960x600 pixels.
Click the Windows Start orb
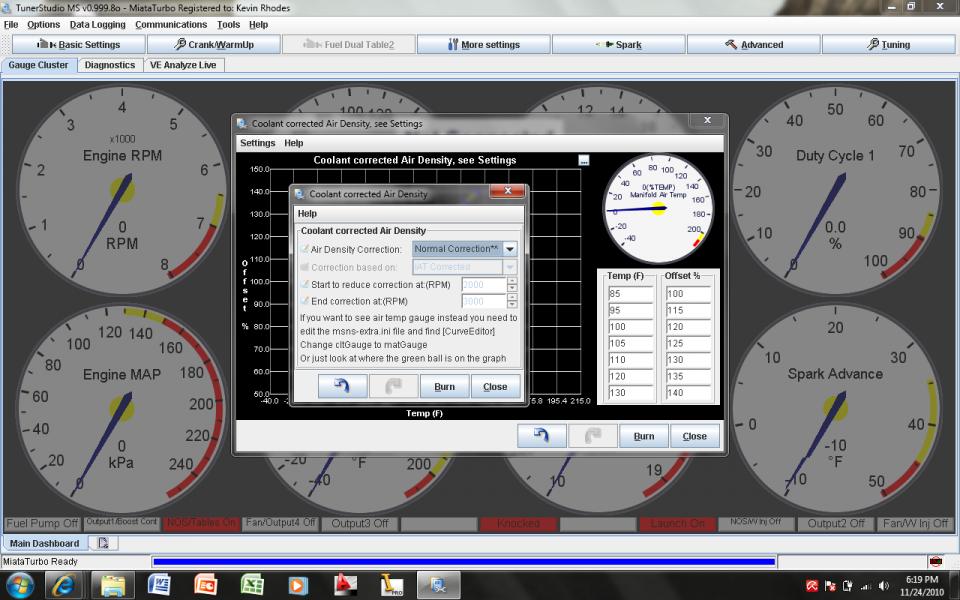(20, 584)
